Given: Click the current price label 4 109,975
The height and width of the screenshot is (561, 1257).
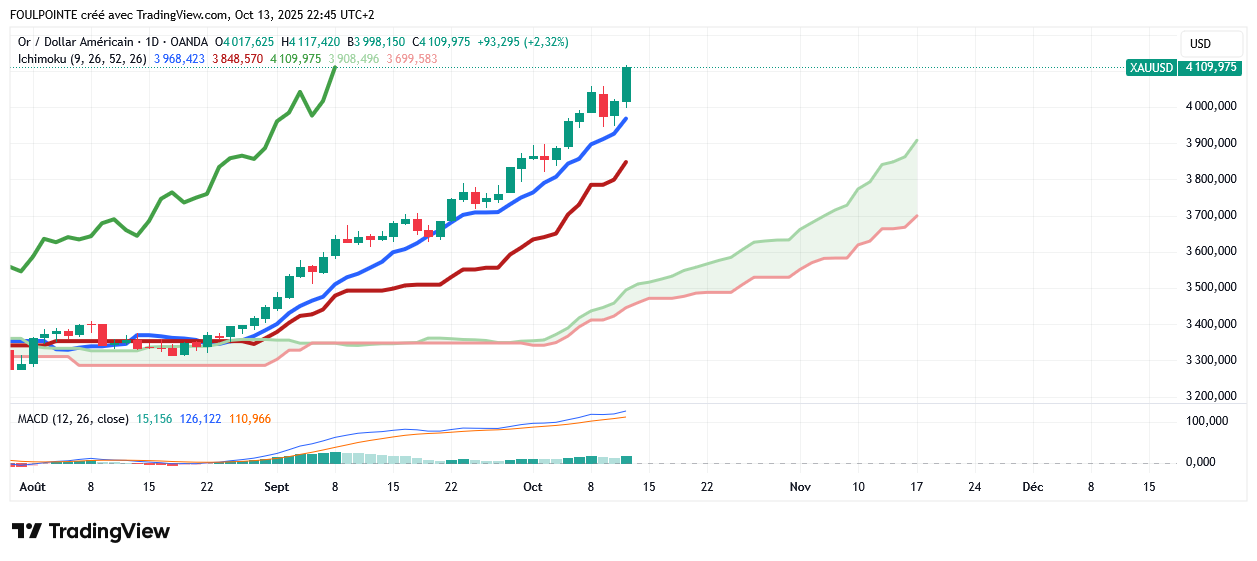Looking at the screenshot, I should tap(1211, 68).
